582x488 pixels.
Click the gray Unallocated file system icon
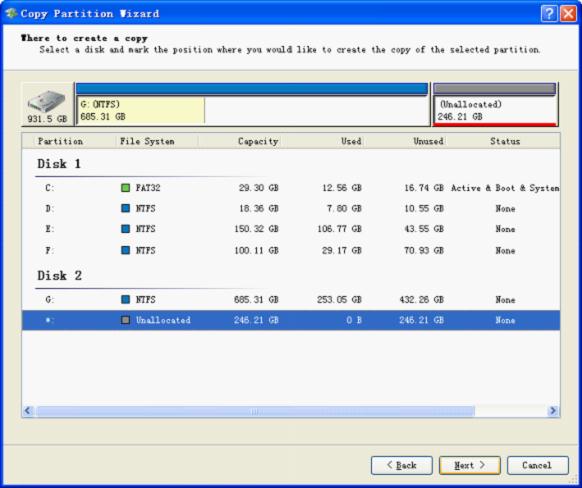(125, 320)
